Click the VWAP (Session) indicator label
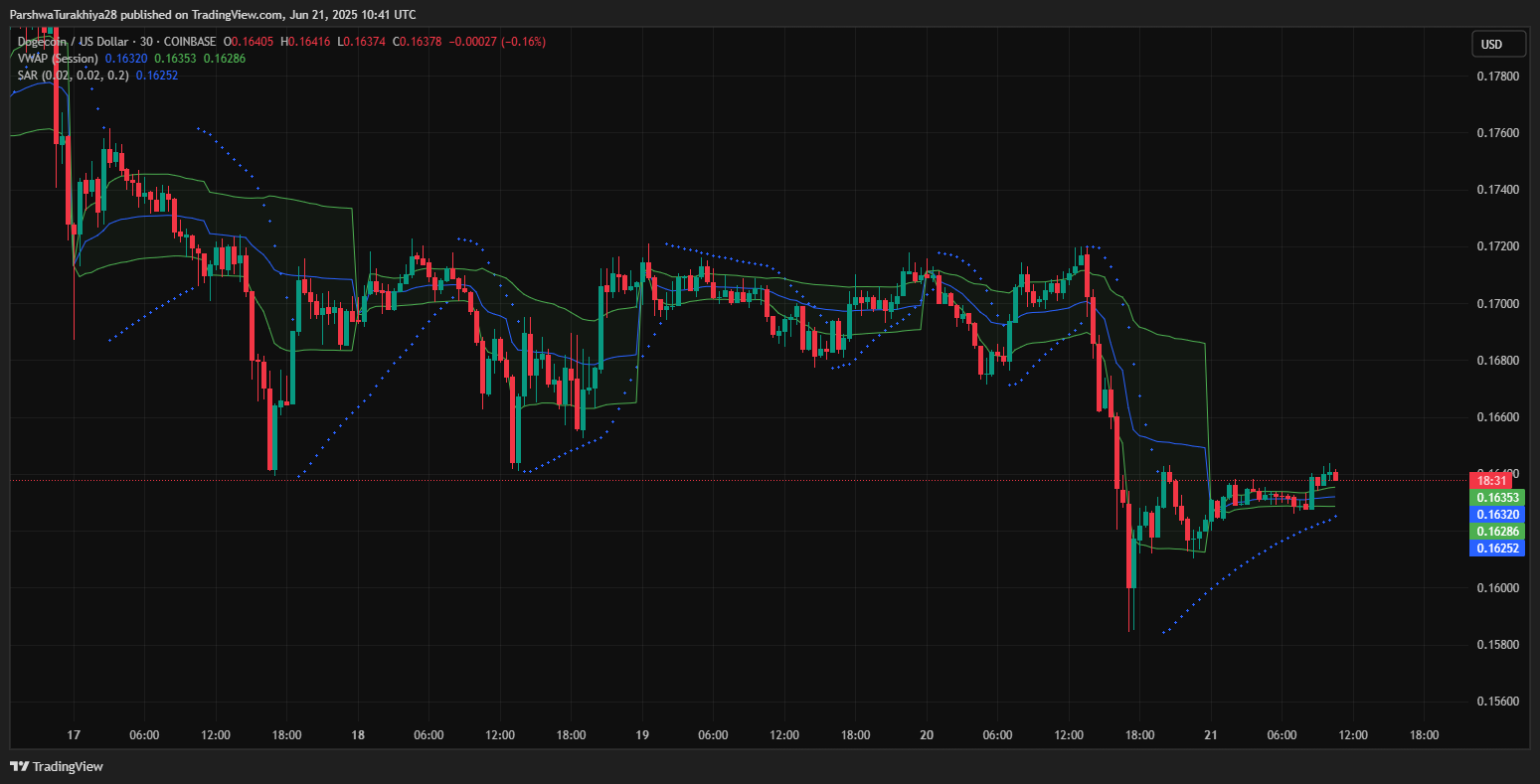 pyautogui.click(x=58, y=59)
